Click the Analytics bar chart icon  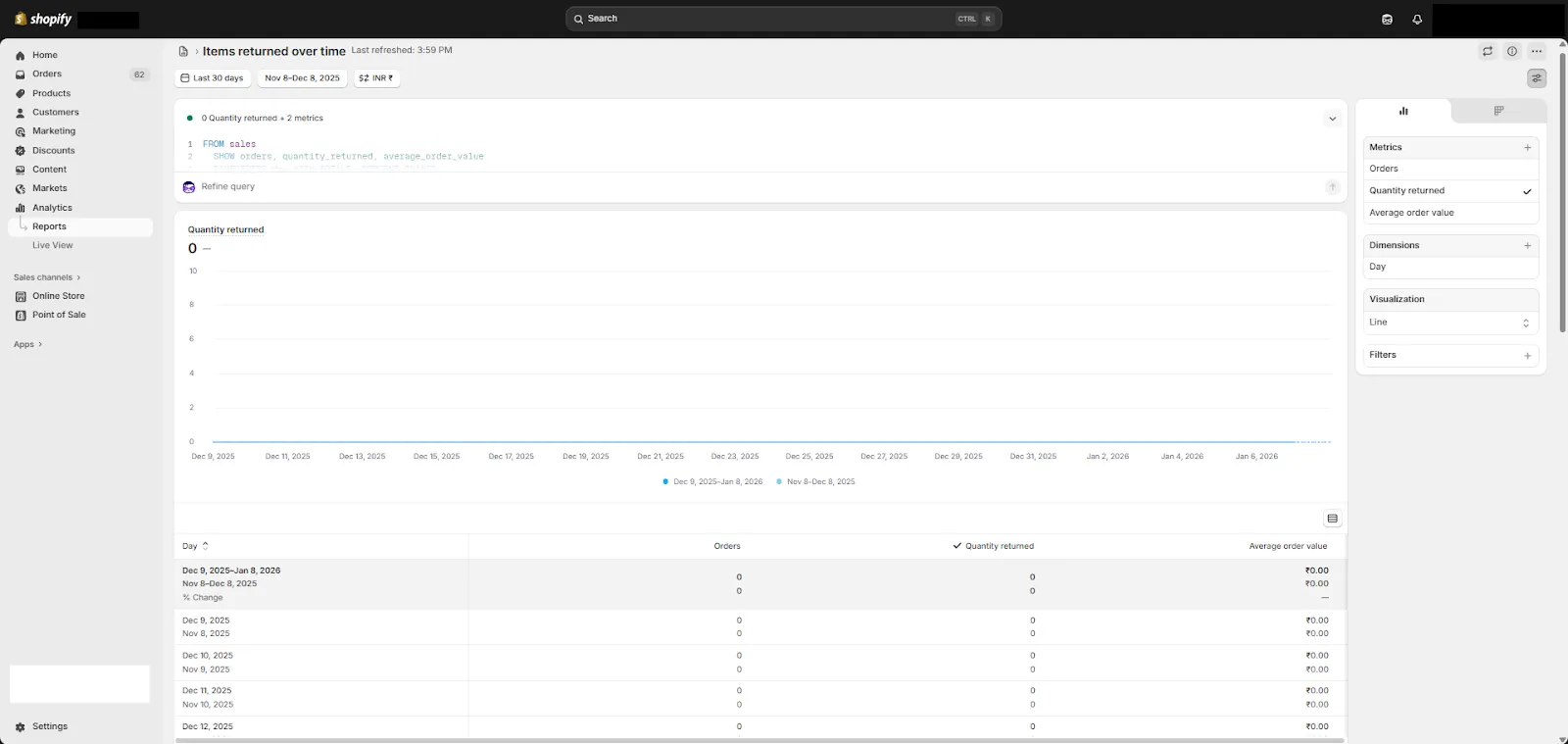[x=21, y=208]
